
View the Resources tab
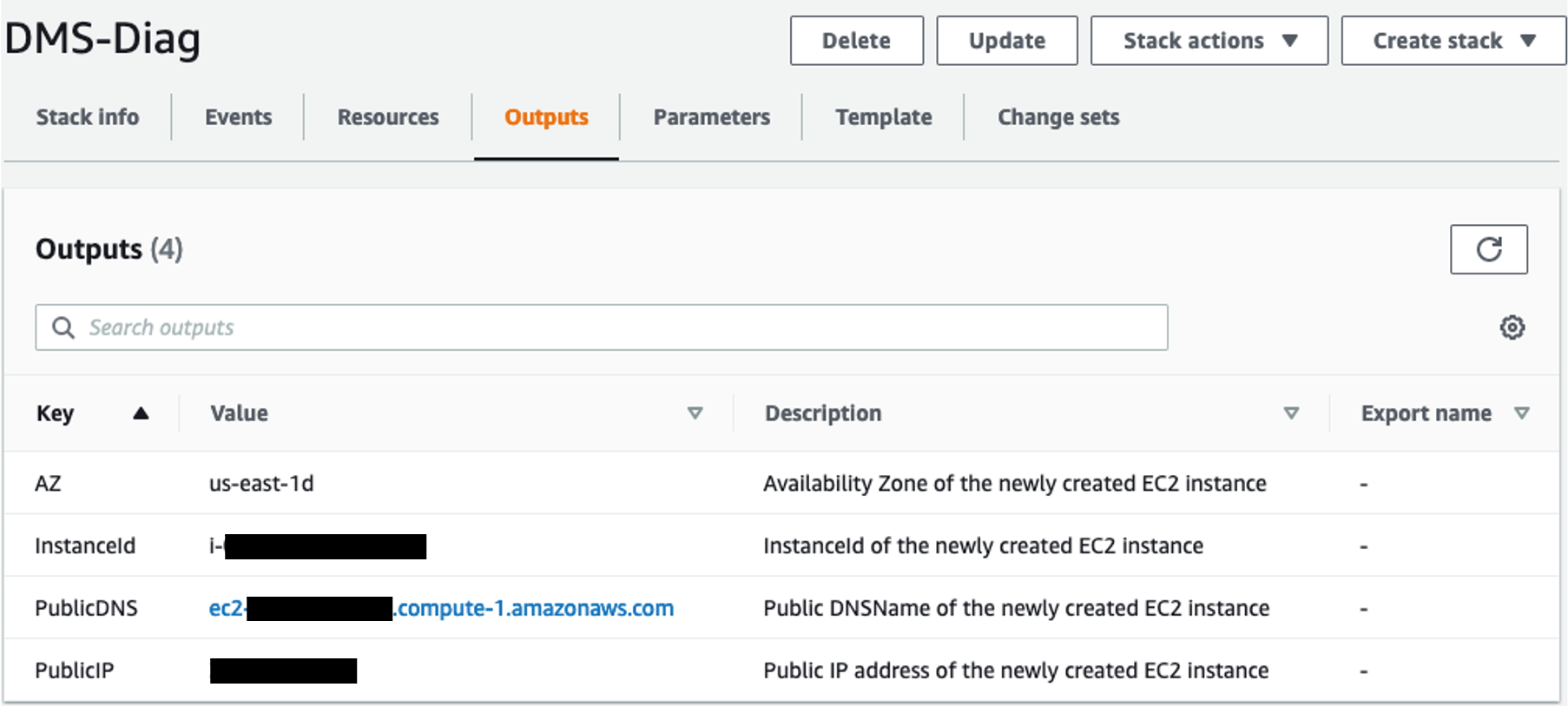(388, 117)
